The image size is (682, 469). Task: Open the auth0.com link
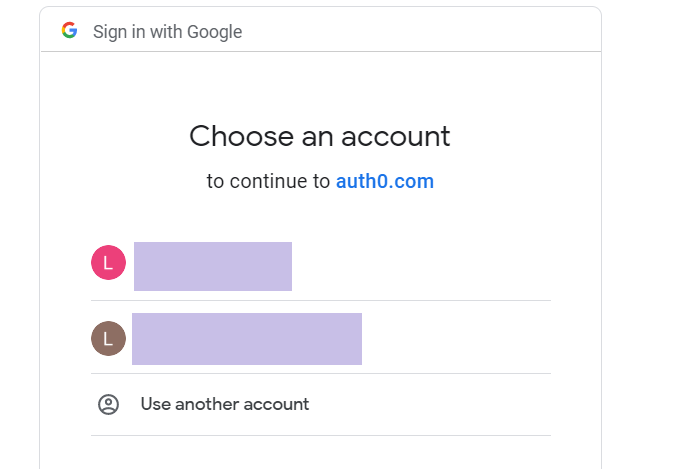pos(384,182)
